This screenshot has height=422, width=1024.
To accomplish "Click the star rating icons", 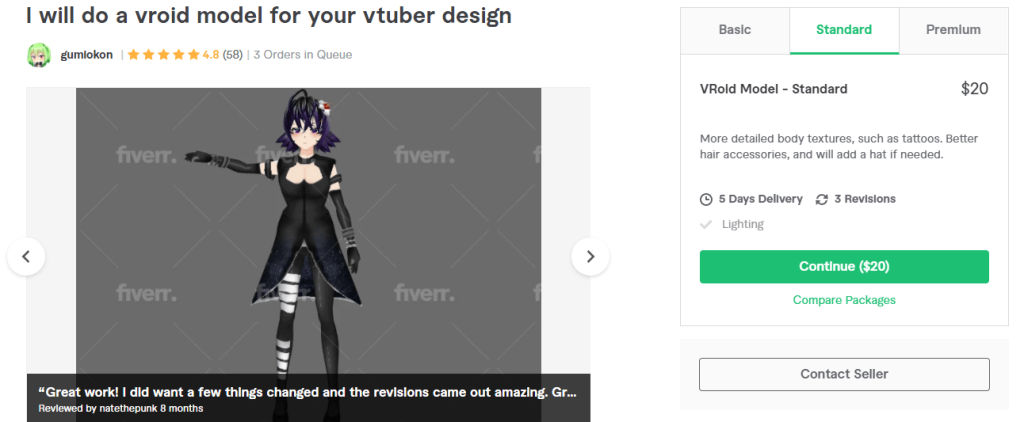I will tap(163, 55).
